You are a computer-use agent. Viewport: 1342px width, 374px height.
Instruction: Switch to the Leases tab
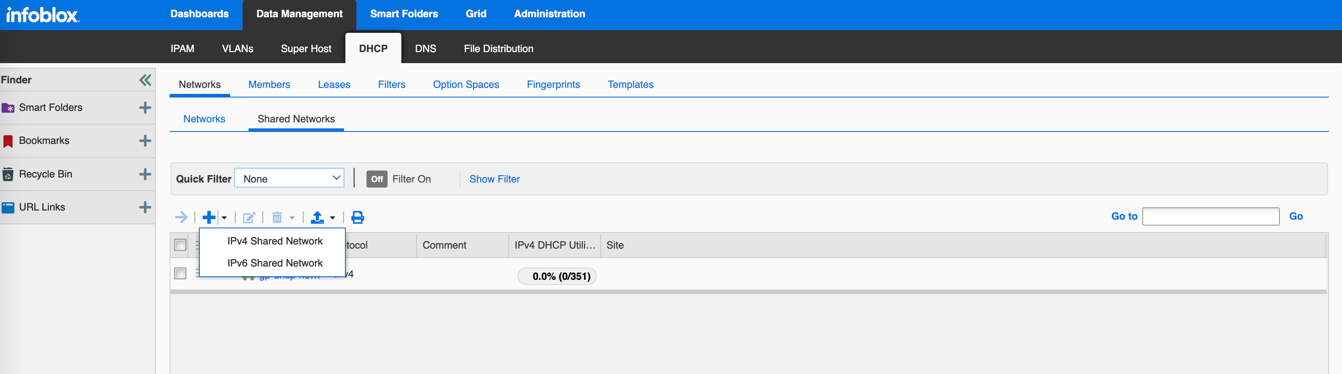click(334, 85)
